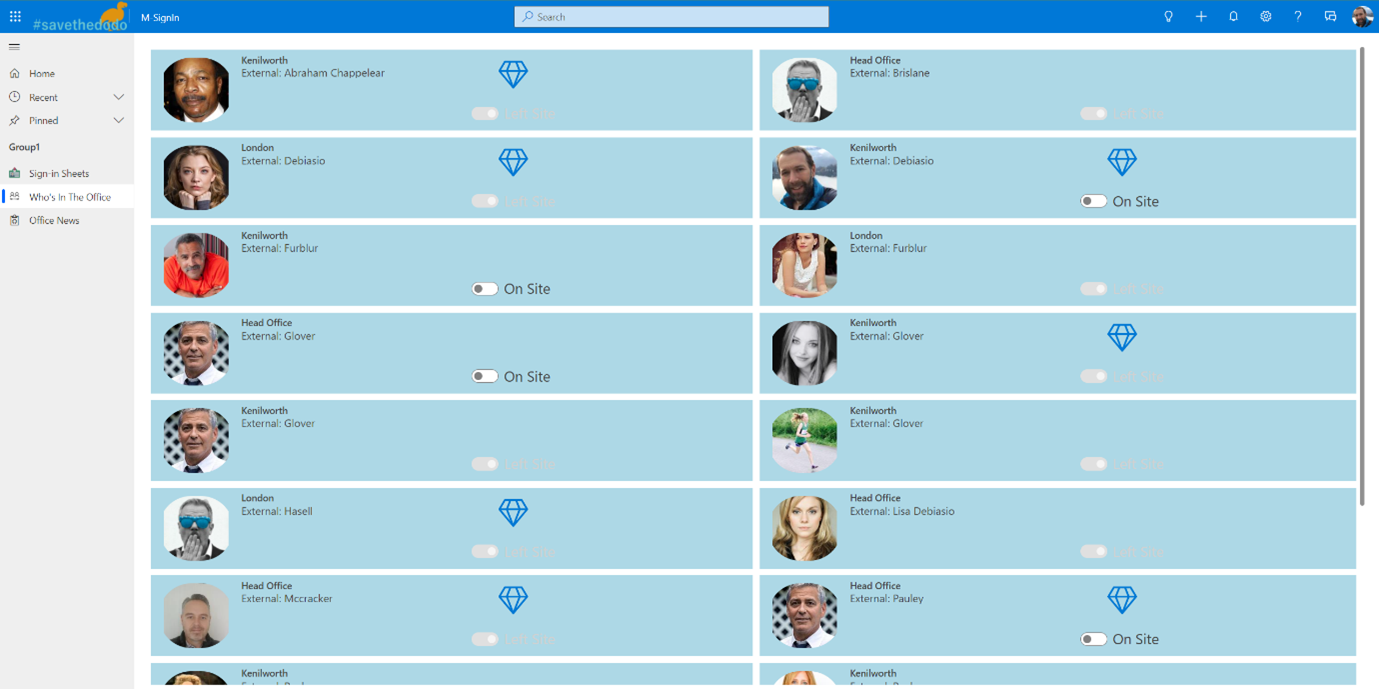
Task: Open the app launcher waffle menu
Action: point(15,16)
